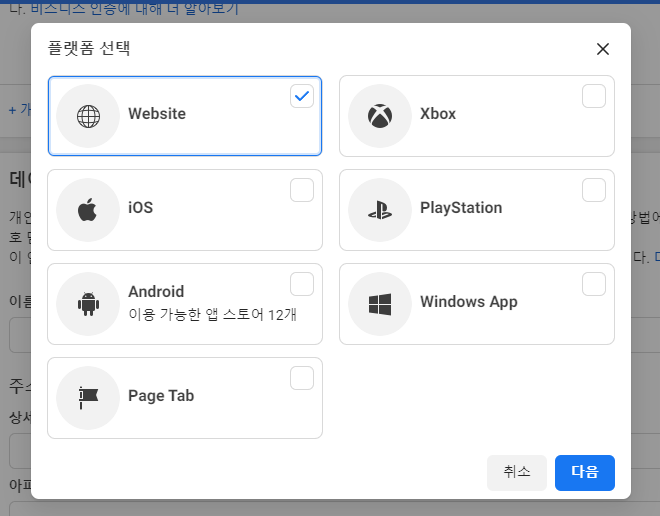This screenshot has width=660, height=516.
Task: Select the Xbox label text
Action: coord(438,114)
